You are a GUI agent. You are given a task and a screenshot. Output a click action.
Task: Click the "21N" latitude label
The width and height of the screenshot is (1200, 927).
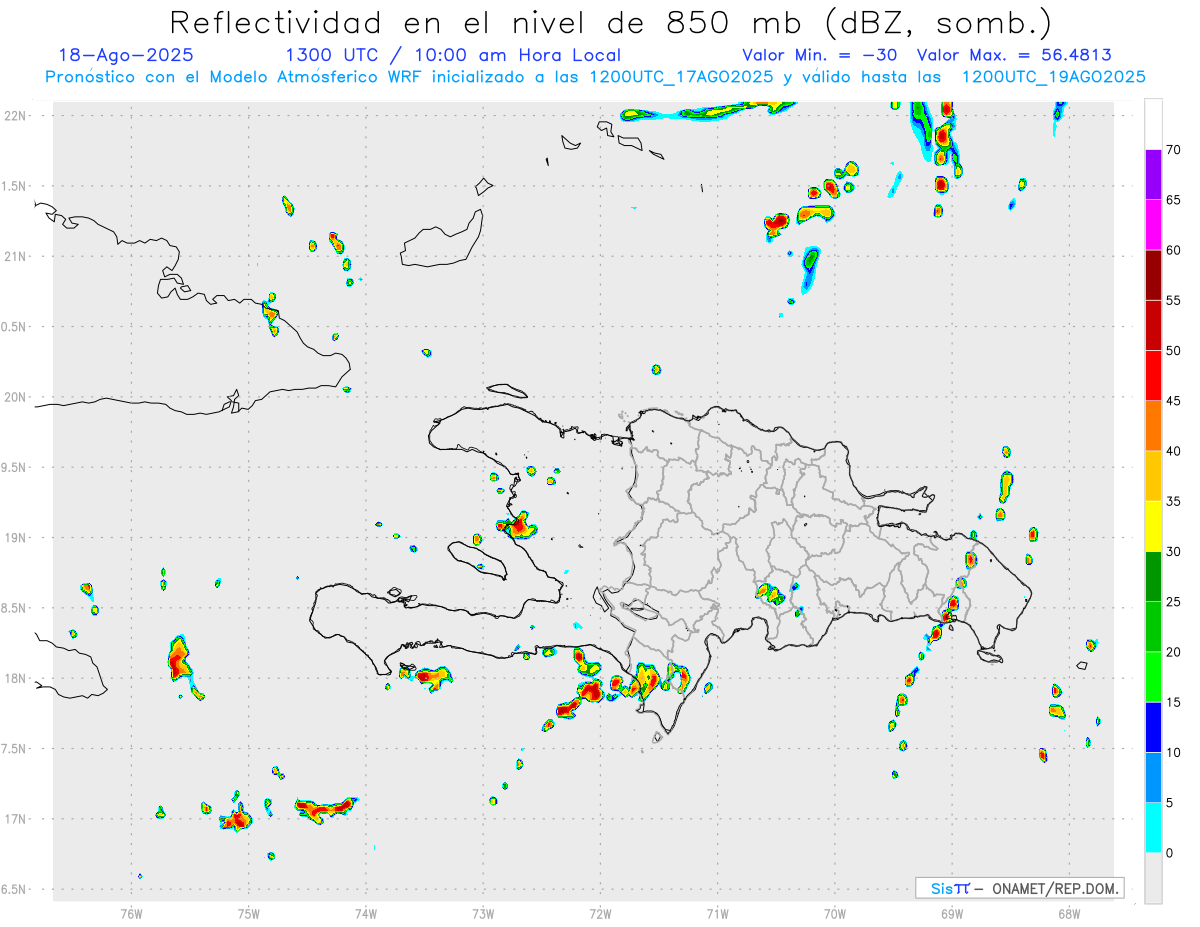click(17, 256)
